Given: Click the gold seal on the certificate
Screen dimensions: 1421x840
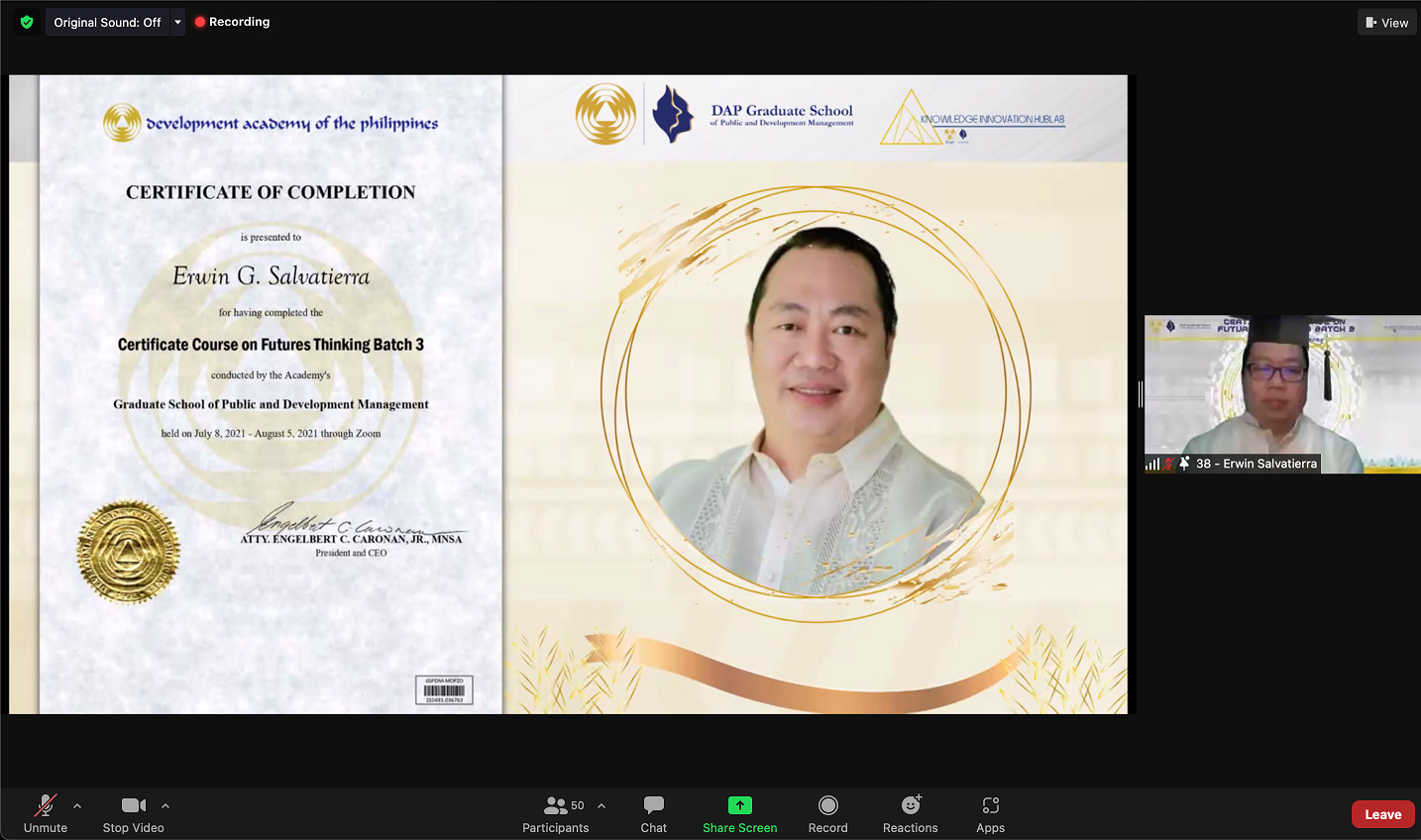Looking at the screenshot, I should pyautogui.click(x=129, y=552).
